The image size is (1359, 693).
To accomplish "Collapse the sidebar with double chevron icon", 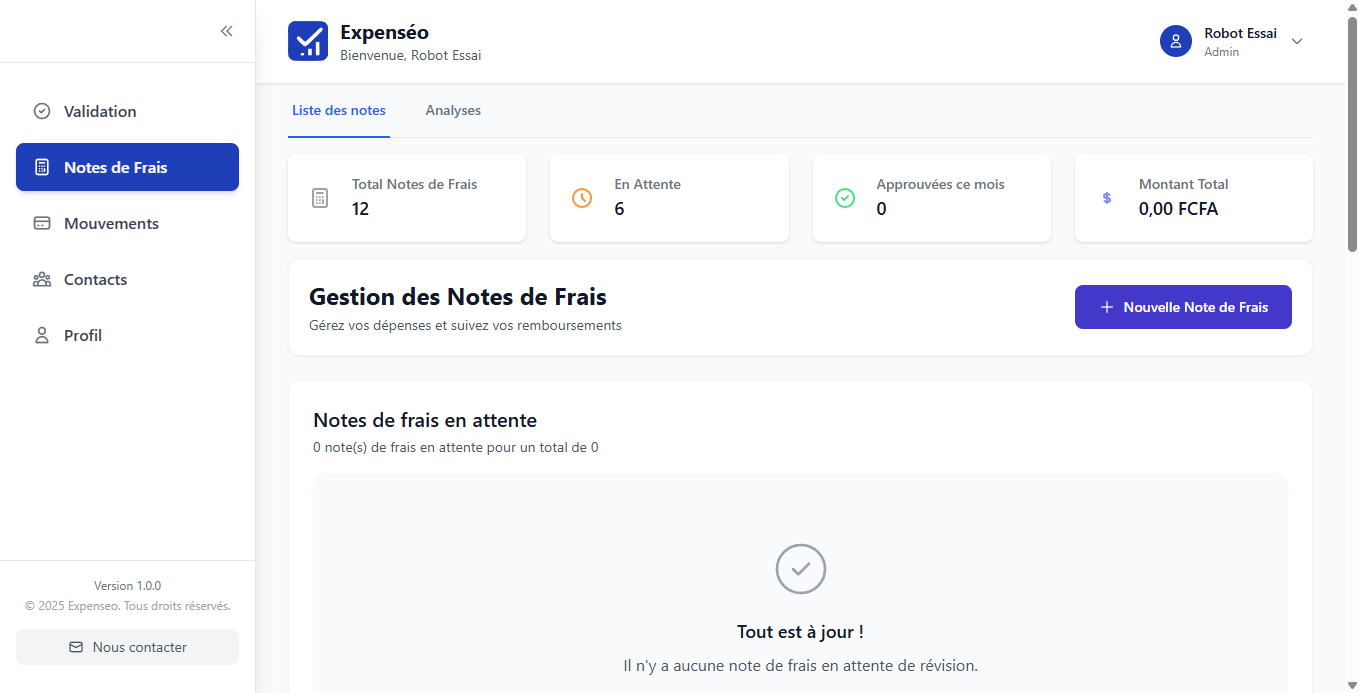I will click(x=227, y=31).
